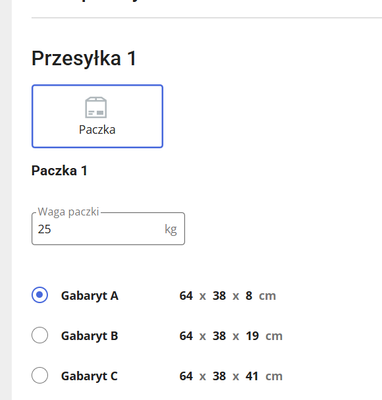Click the Gabaryt A label text
This screenshot has height=400, width=382.
90,296
